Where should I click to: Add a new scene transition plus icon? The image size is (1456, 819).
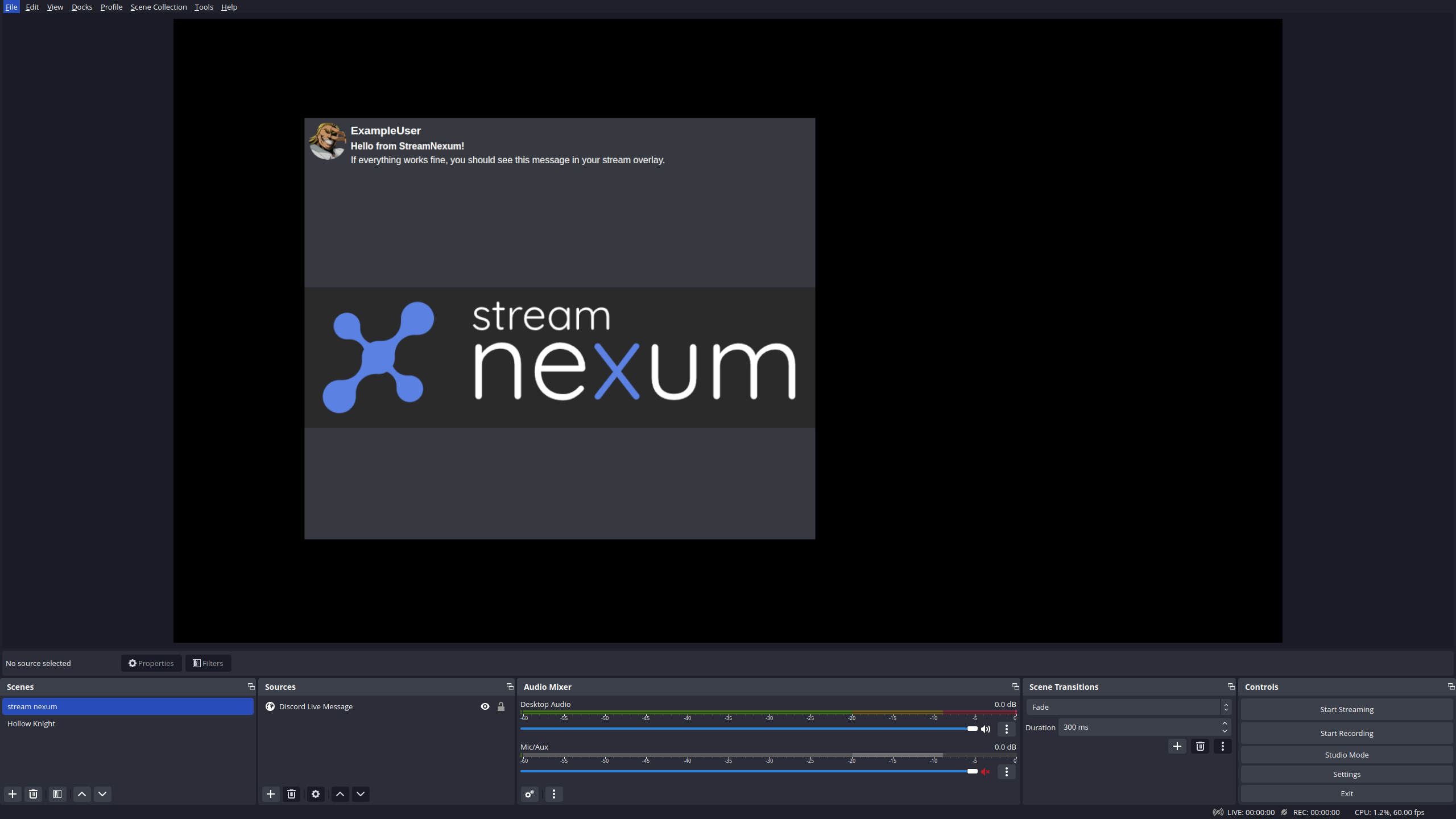pos(1177,746)
